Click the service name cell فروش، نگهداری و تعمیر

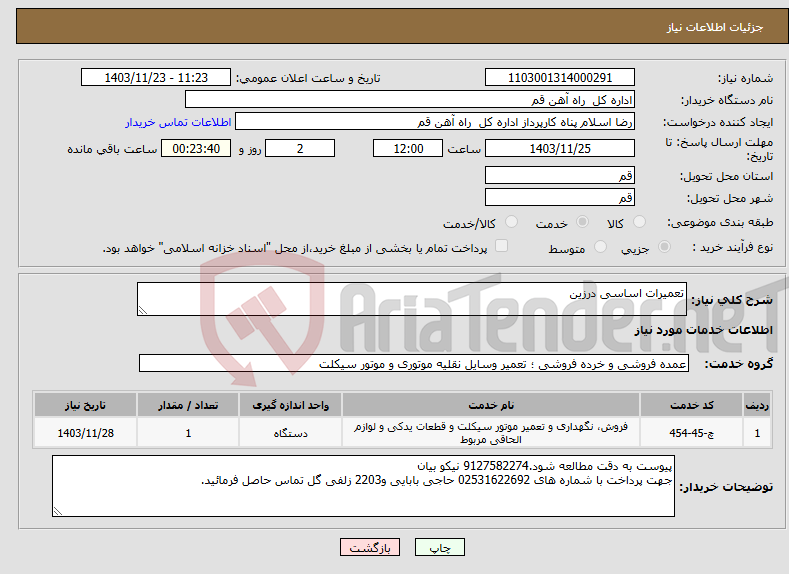491,433
